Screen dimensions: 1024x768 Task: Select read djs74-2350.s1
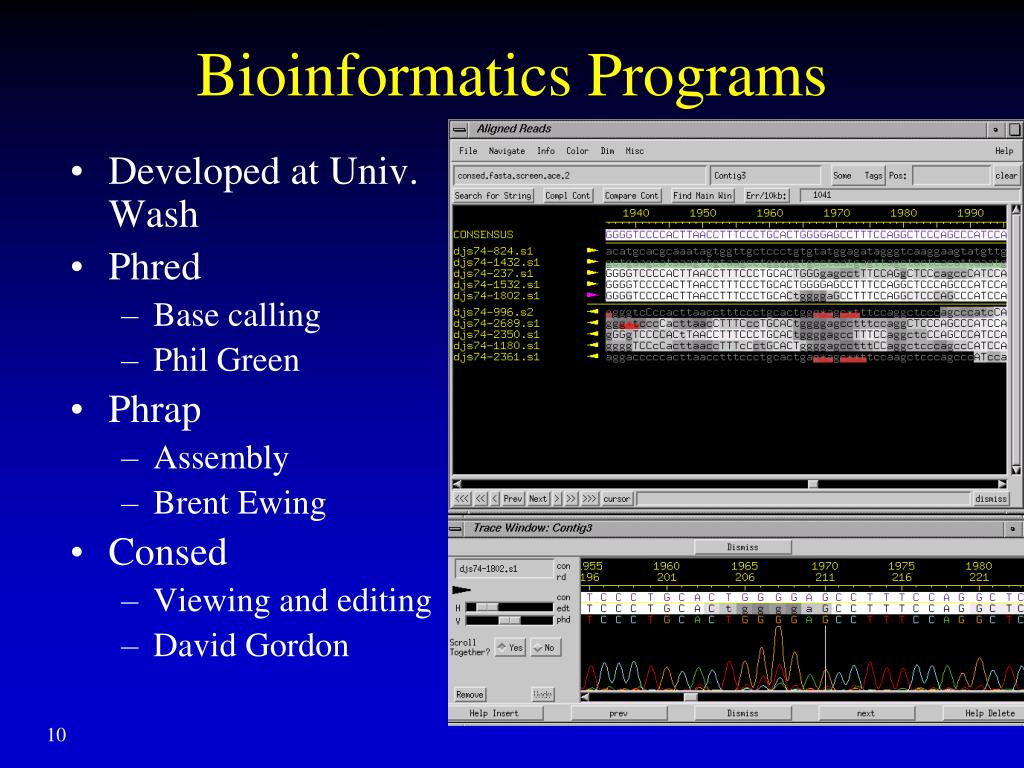coord(496,334)
